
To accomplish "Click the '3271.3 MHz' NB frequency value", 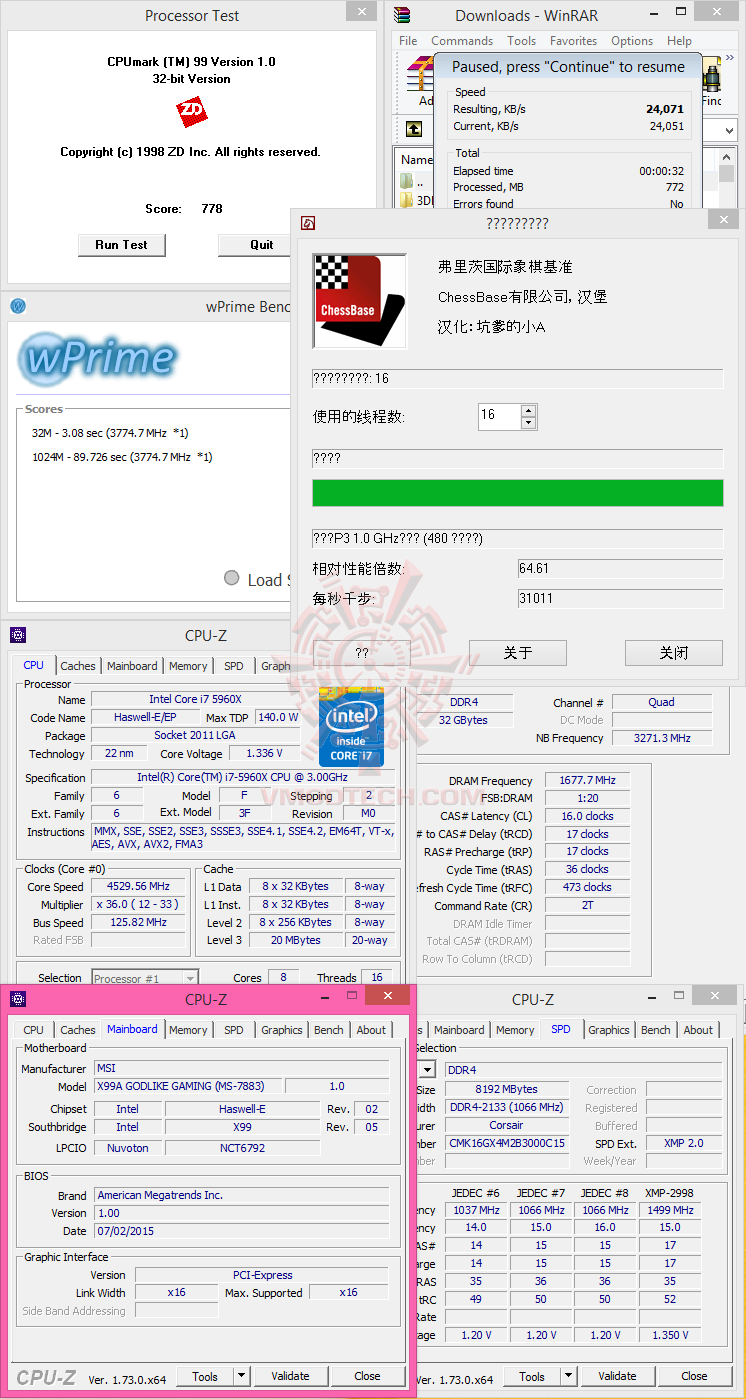I will [x=662, y=738].
